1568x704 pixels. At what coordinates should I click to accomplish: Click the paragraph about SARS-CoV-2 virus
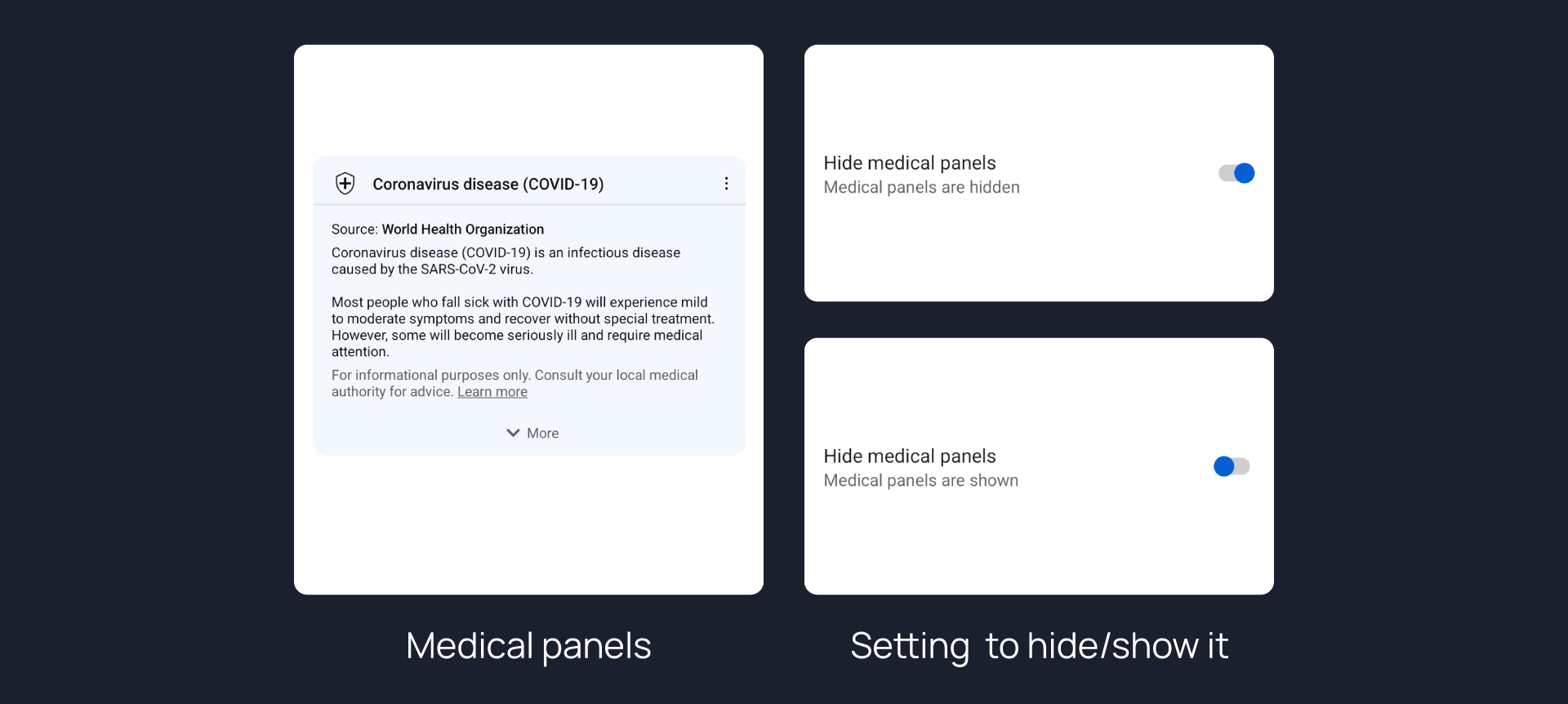pyautogui.click(x=506, y=261)
